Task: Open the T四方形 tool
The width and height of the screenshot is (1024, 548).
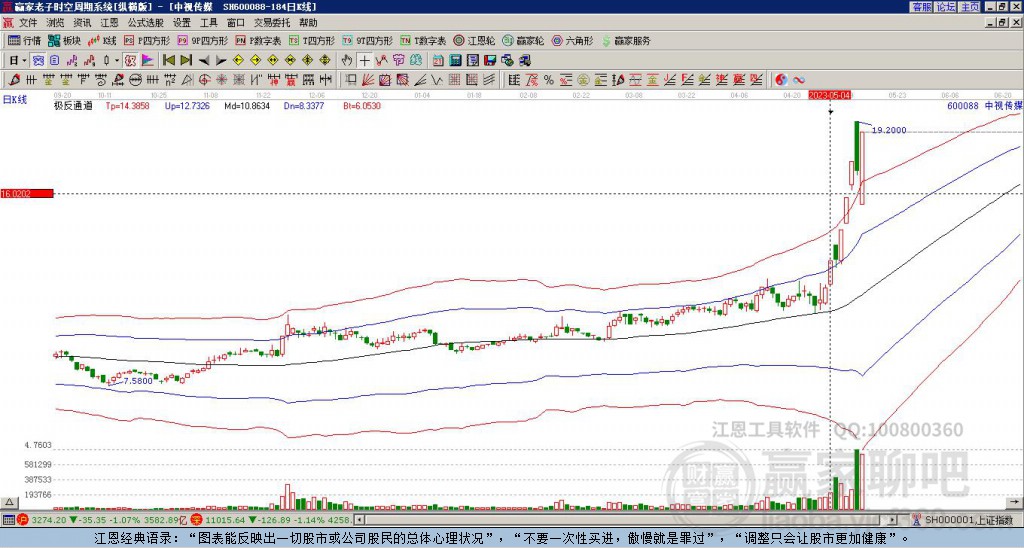Action: [x=312, y=40]
